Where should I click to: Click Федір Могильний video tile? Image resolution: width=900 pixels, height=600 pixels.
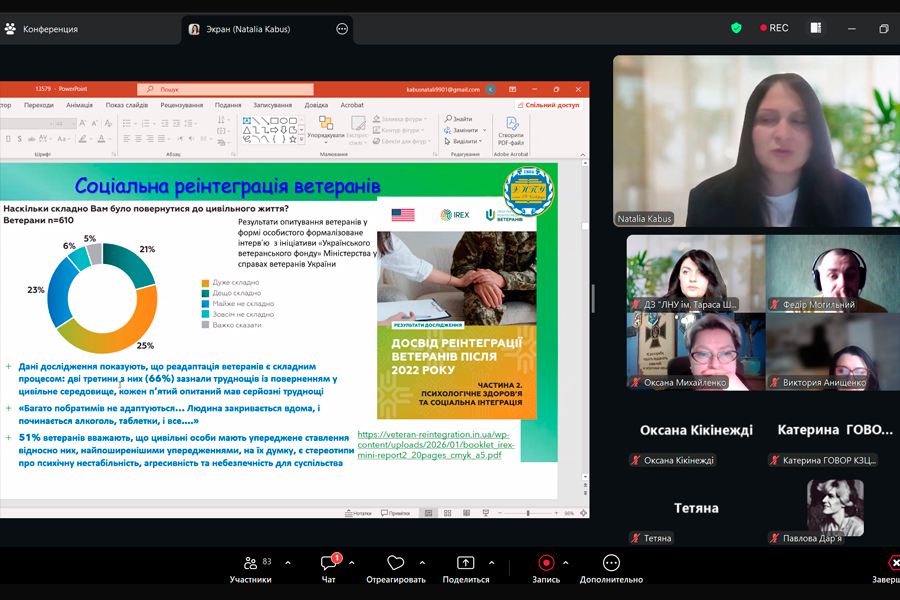(833, 273)
